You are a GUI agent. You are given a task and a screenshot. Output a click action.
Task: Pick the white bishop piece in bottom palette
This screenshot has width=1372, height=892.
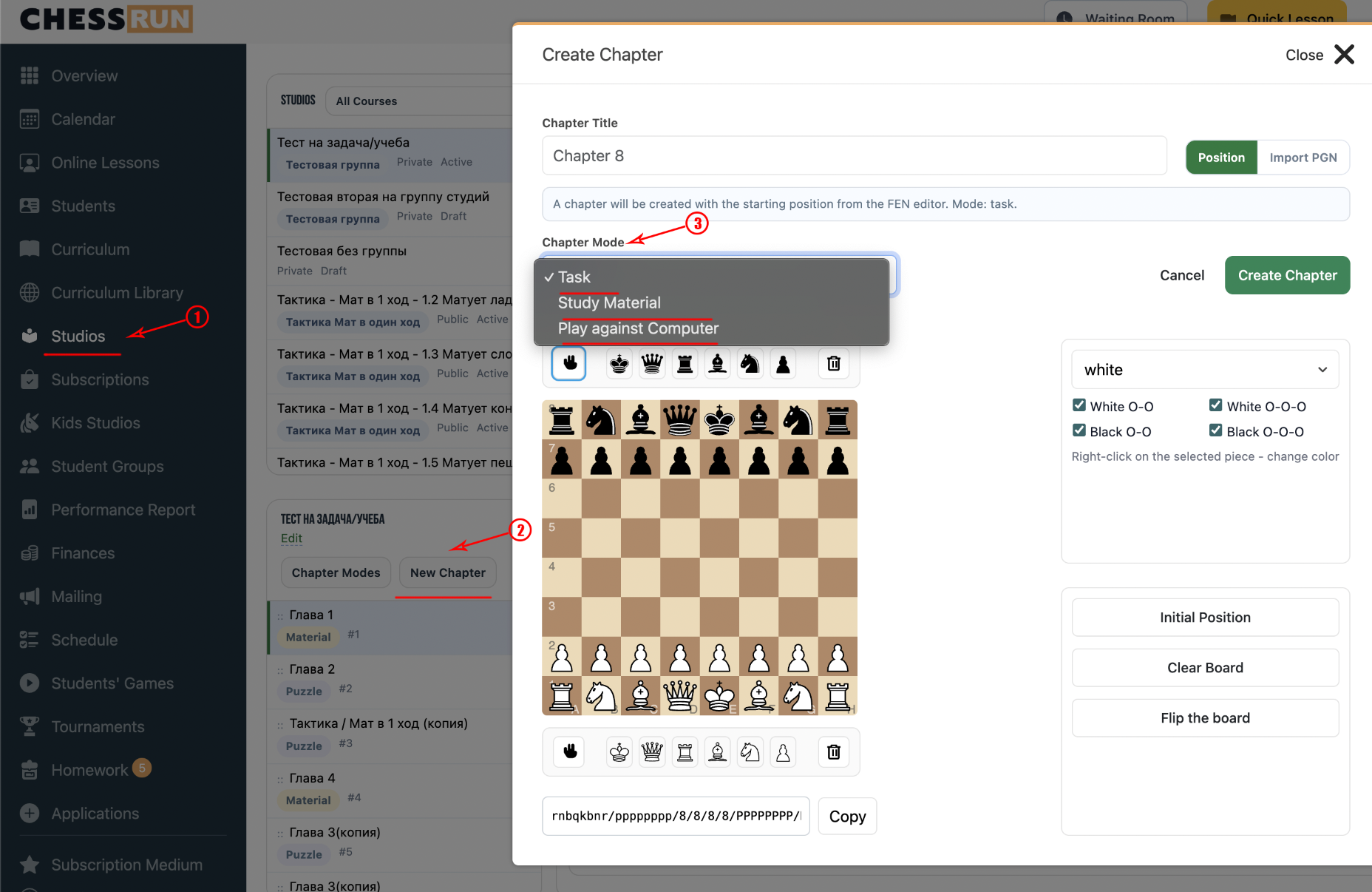(718, 752)
